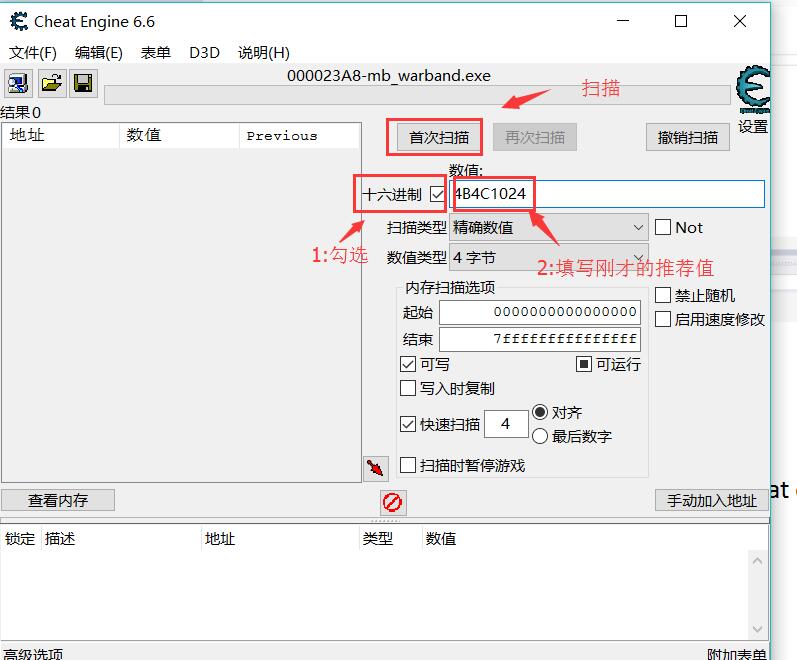Enable 扫描时暂停游戏 checkbox
Viewport: 797px width, 660px height.
coord(408,465)
